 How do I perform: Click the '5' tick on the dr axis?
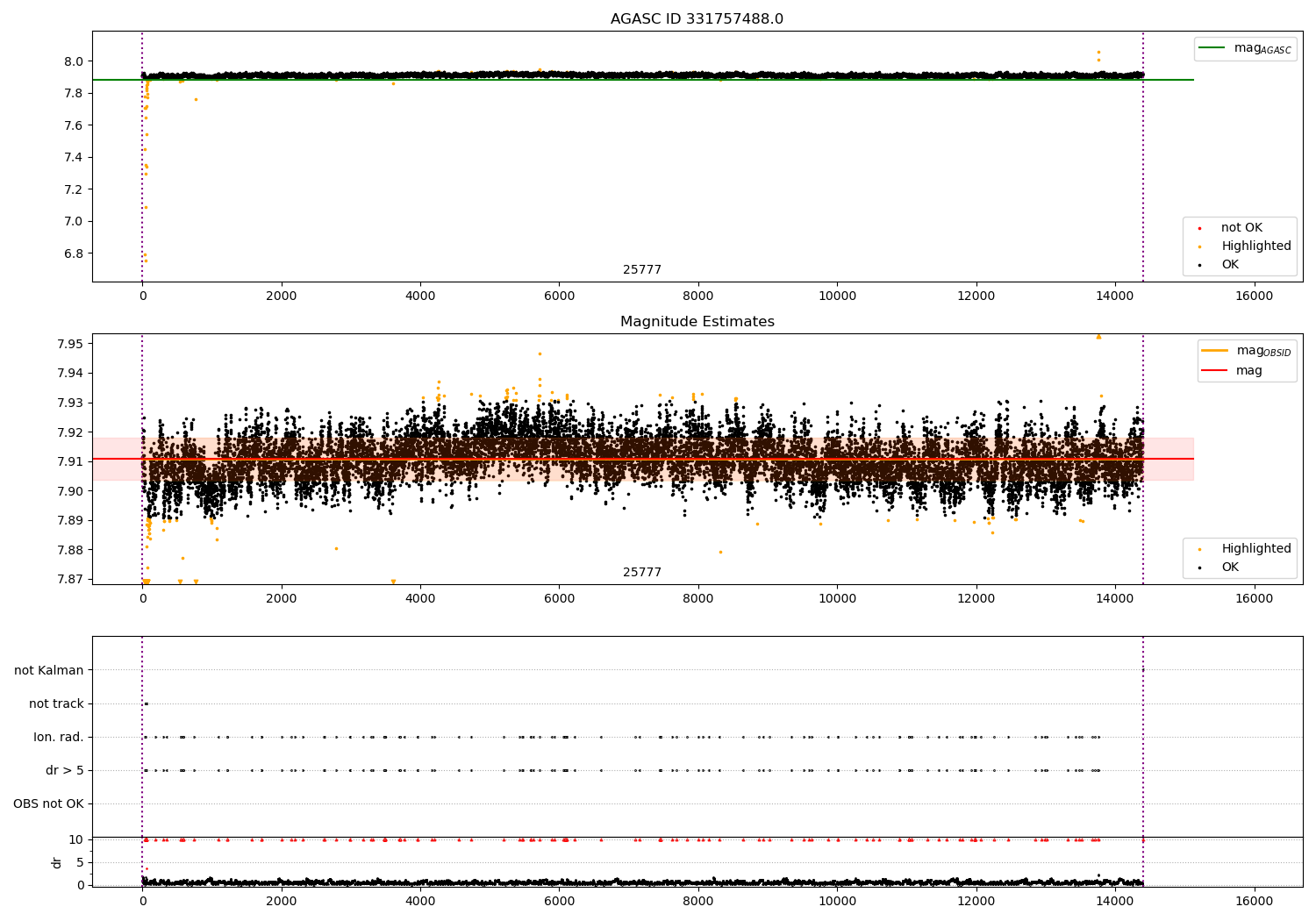[x=80, y=863]
